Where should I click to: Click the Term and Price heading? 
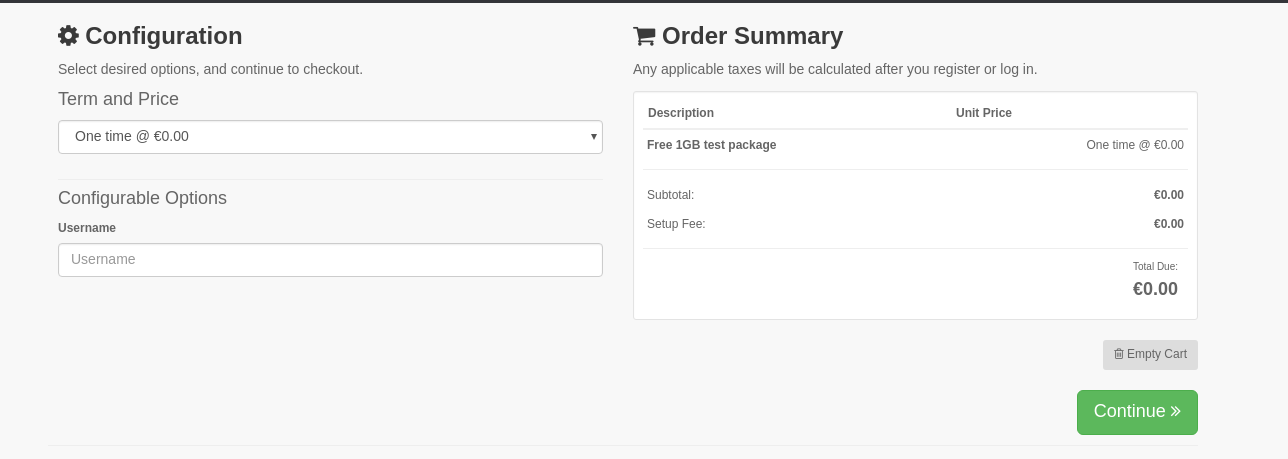(118, 99)
